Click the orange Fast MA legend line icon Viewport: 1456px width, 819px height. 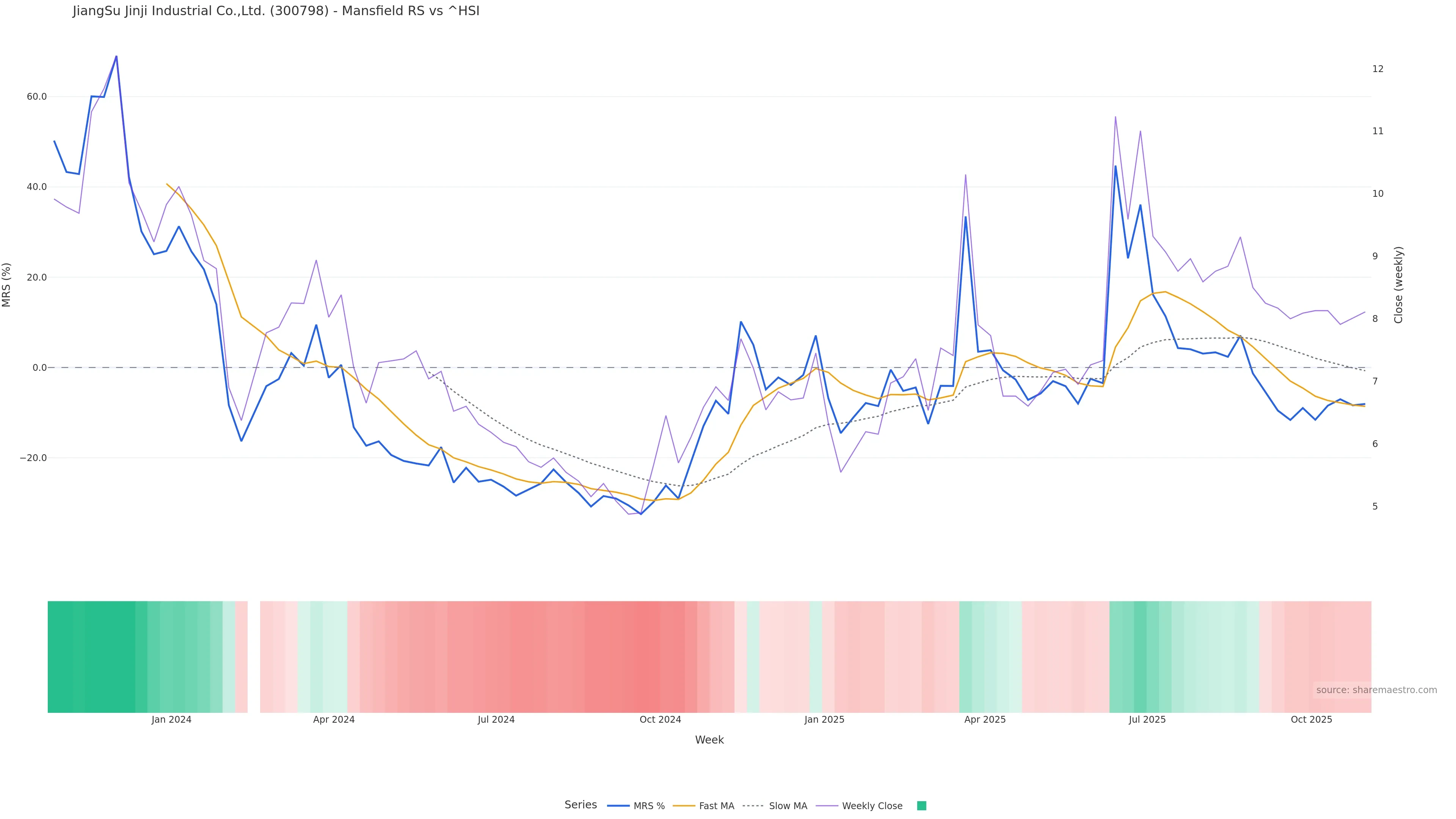pyautogui.click(x=684, y=806)
